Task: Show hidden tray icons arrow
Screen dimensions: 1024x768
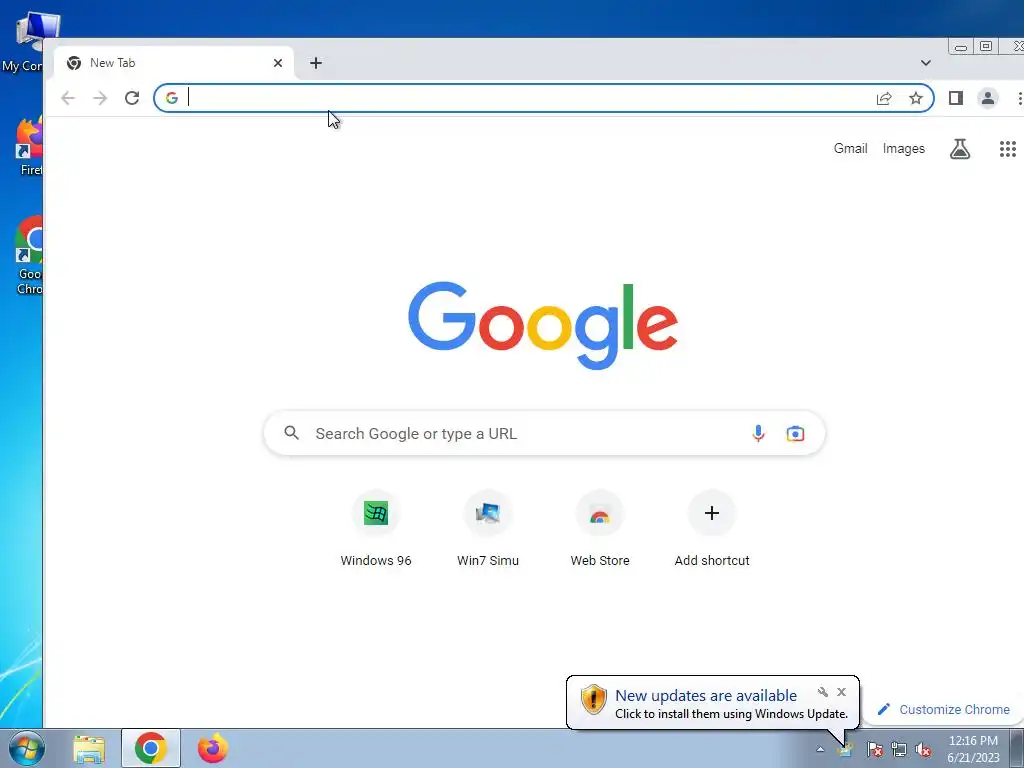Action: coord(820,749)
